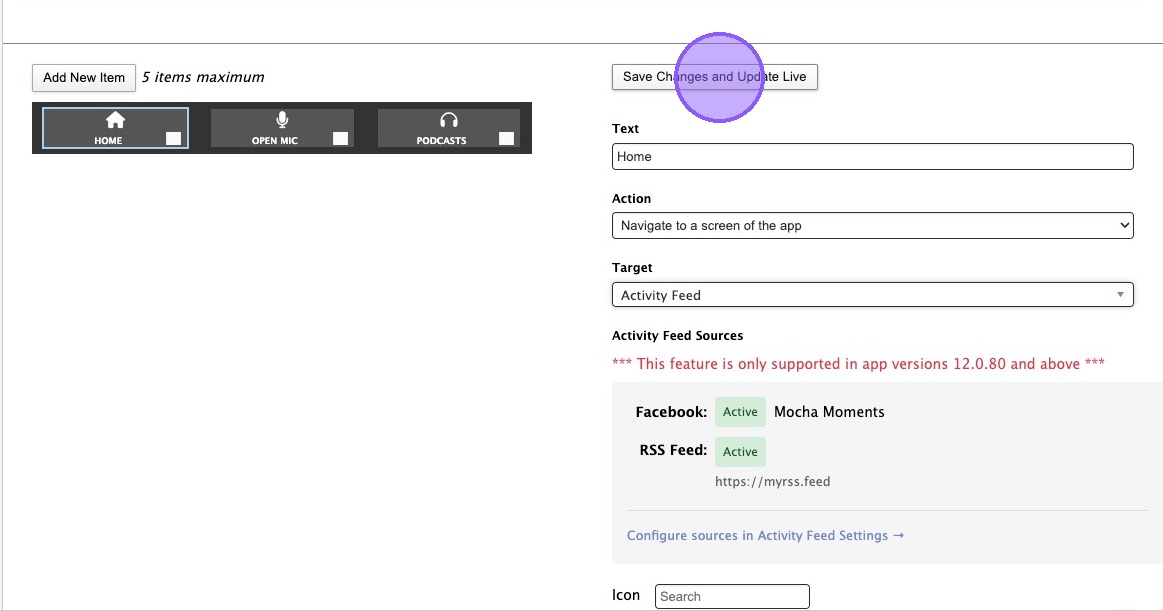Focus the Text input containing Home
Screen dimensions: 1163x611
pyautogui.click(x=872, y=157)
